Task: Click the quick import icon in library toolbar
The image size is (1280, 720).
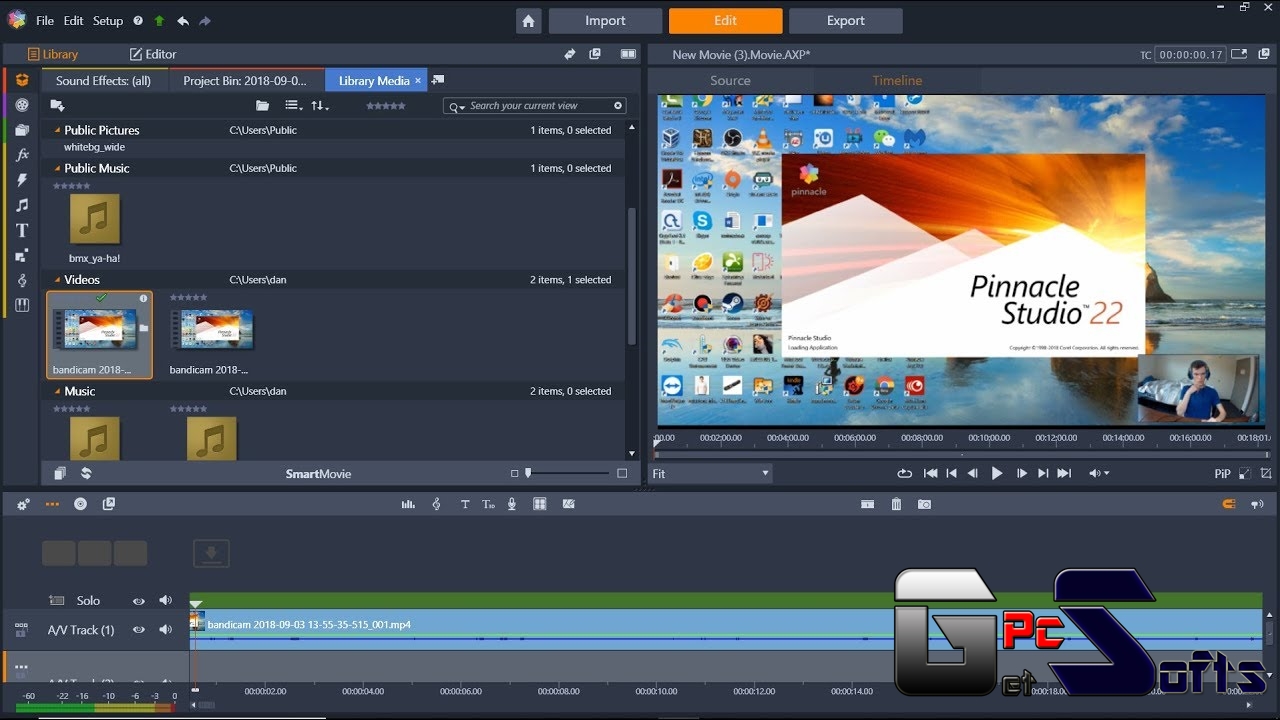Action: (x=58, y=106)
